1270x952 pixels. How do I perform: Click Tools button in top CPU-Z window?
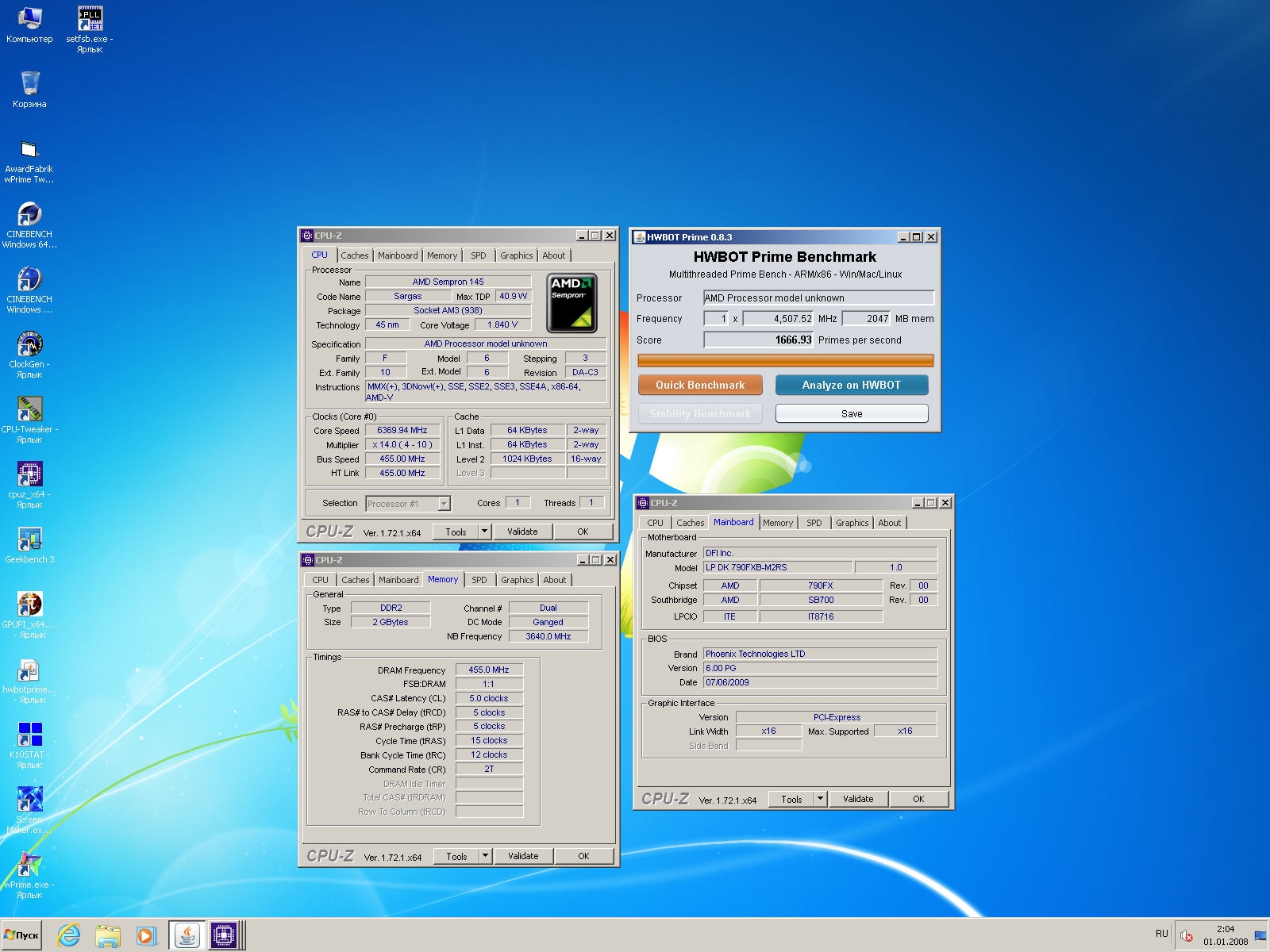[456, 532]
